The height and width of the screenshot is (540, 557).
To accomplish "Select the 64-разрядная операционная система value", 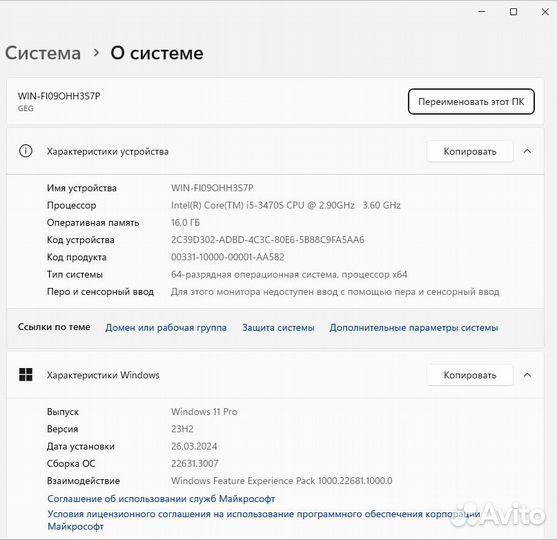I will point(289,275).
